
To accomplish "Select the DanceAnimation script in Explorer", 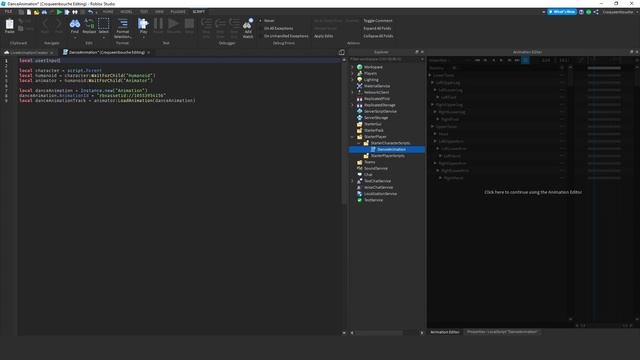I will click(387, 149).
